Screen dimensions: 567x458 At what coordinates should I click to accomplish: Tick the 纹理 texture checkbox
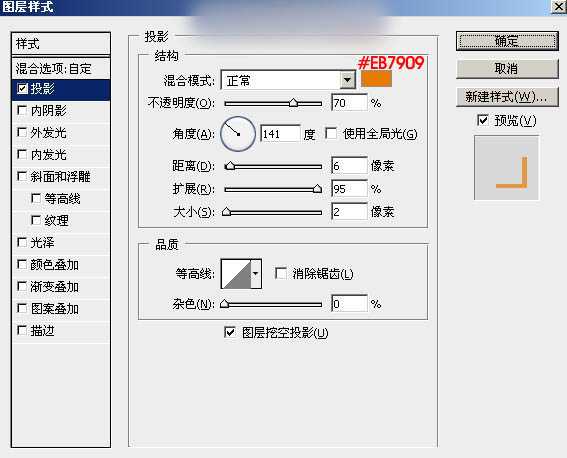tap(36, 220)
